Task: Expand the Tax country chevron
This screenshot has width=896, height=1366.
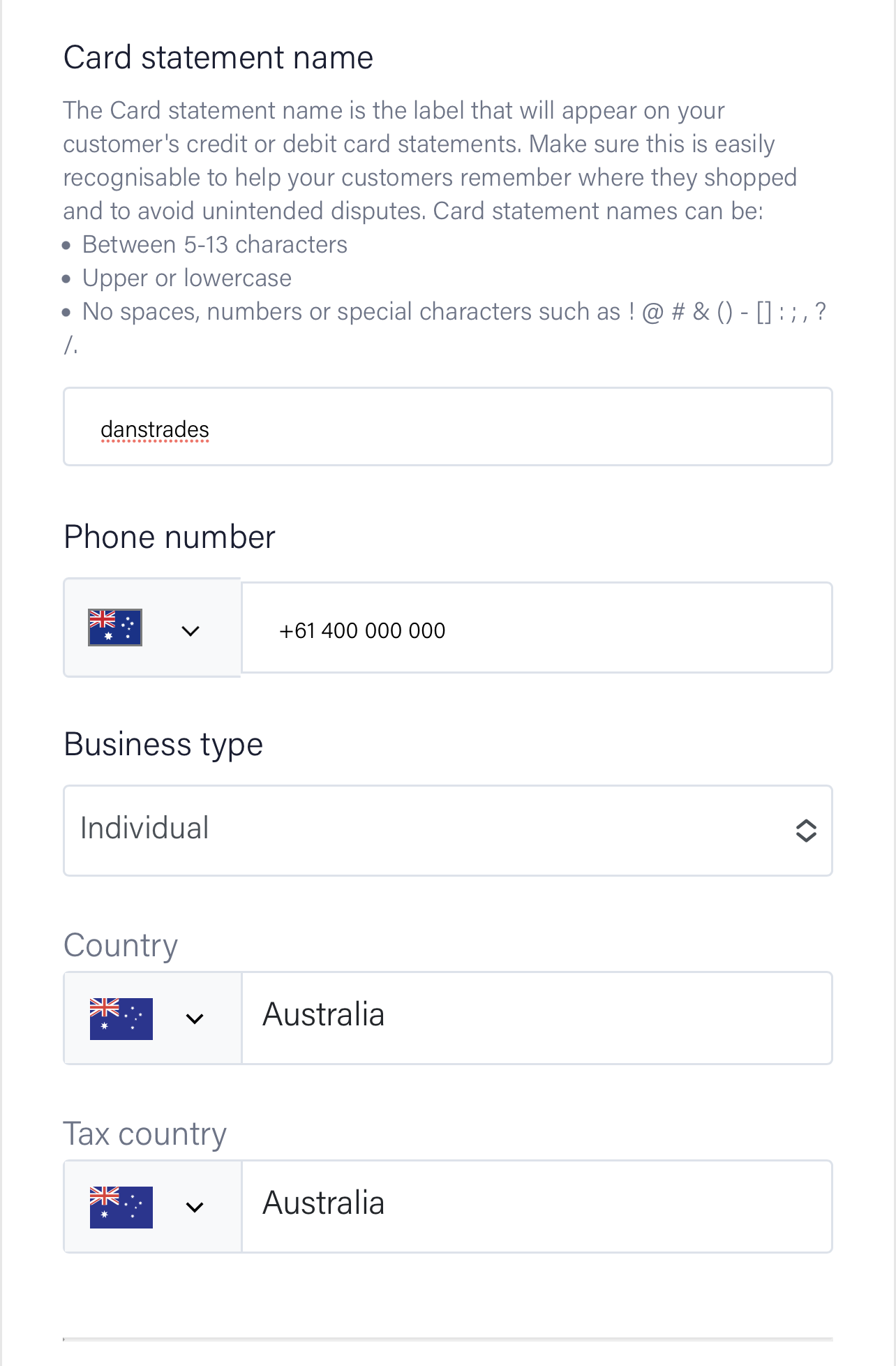Action: coord(195,1207)
